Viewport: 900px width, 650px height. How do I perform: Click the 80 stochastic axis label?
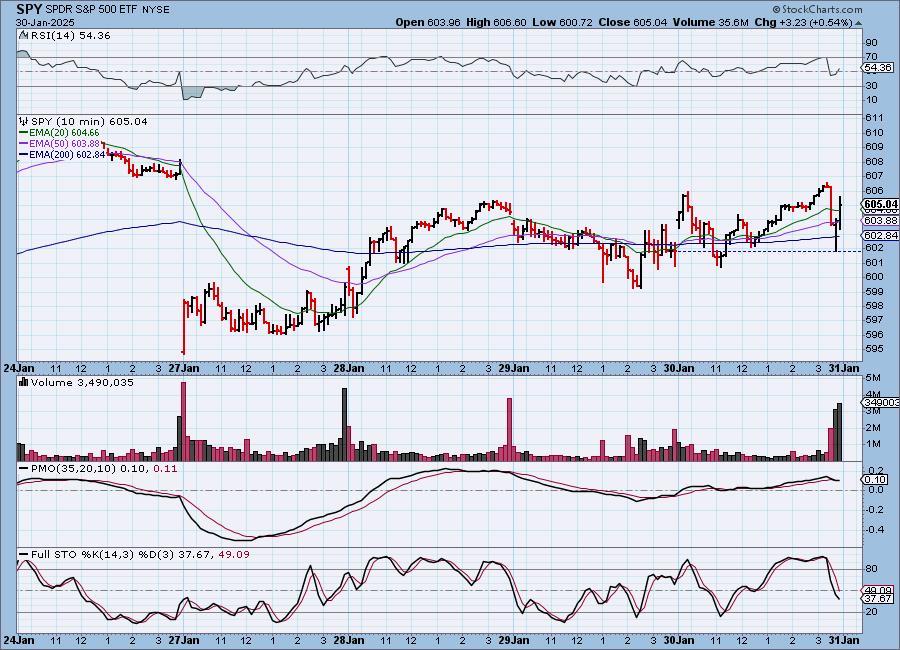[872, 569]
